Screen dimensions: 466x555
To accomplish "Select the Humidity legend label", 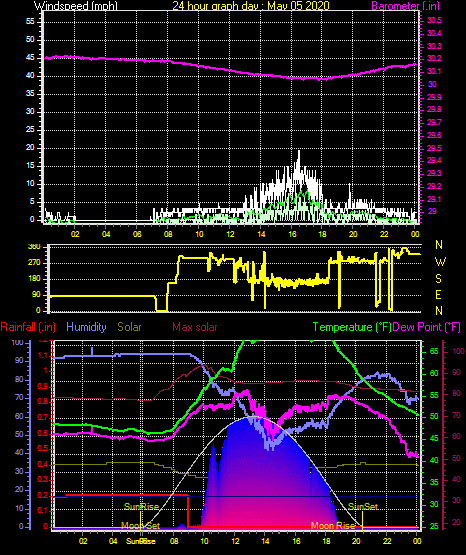I will (x=86, y=327).
